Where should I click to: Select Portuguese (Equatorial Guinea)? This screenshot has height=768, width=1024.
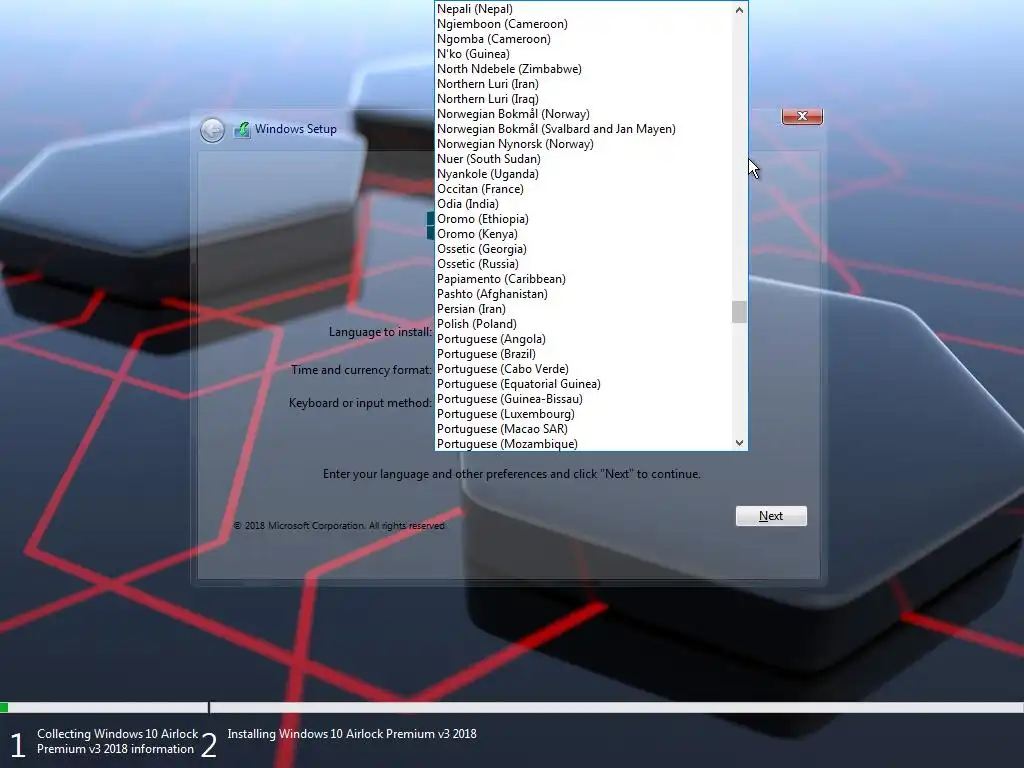[584, 385]
